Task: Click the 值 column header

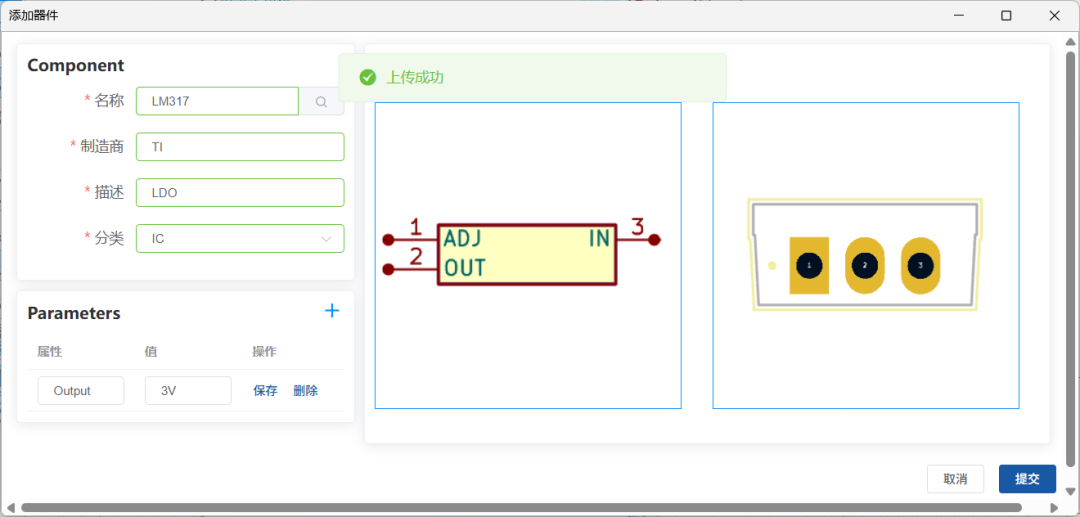Action: (x=151, y=351)
